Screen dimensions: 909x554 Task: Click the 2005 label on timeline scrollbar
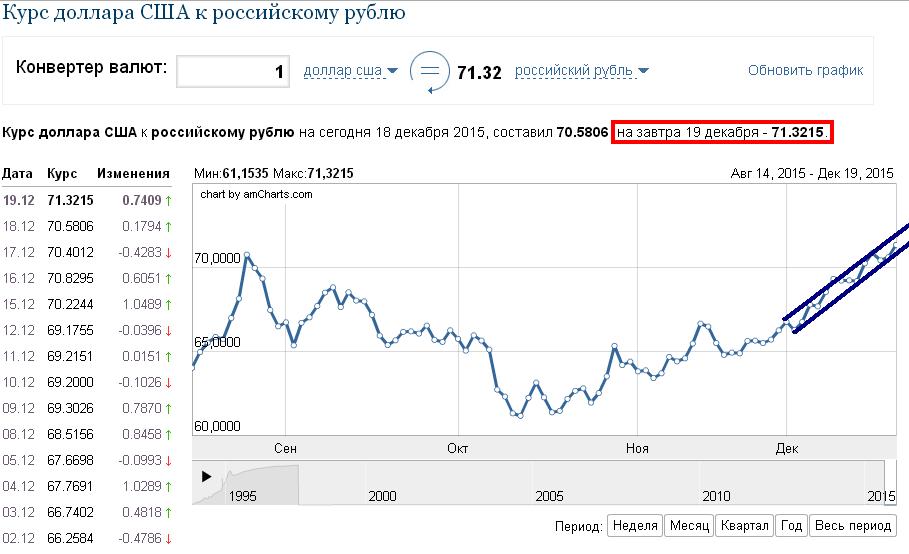(x=549, y=496)
